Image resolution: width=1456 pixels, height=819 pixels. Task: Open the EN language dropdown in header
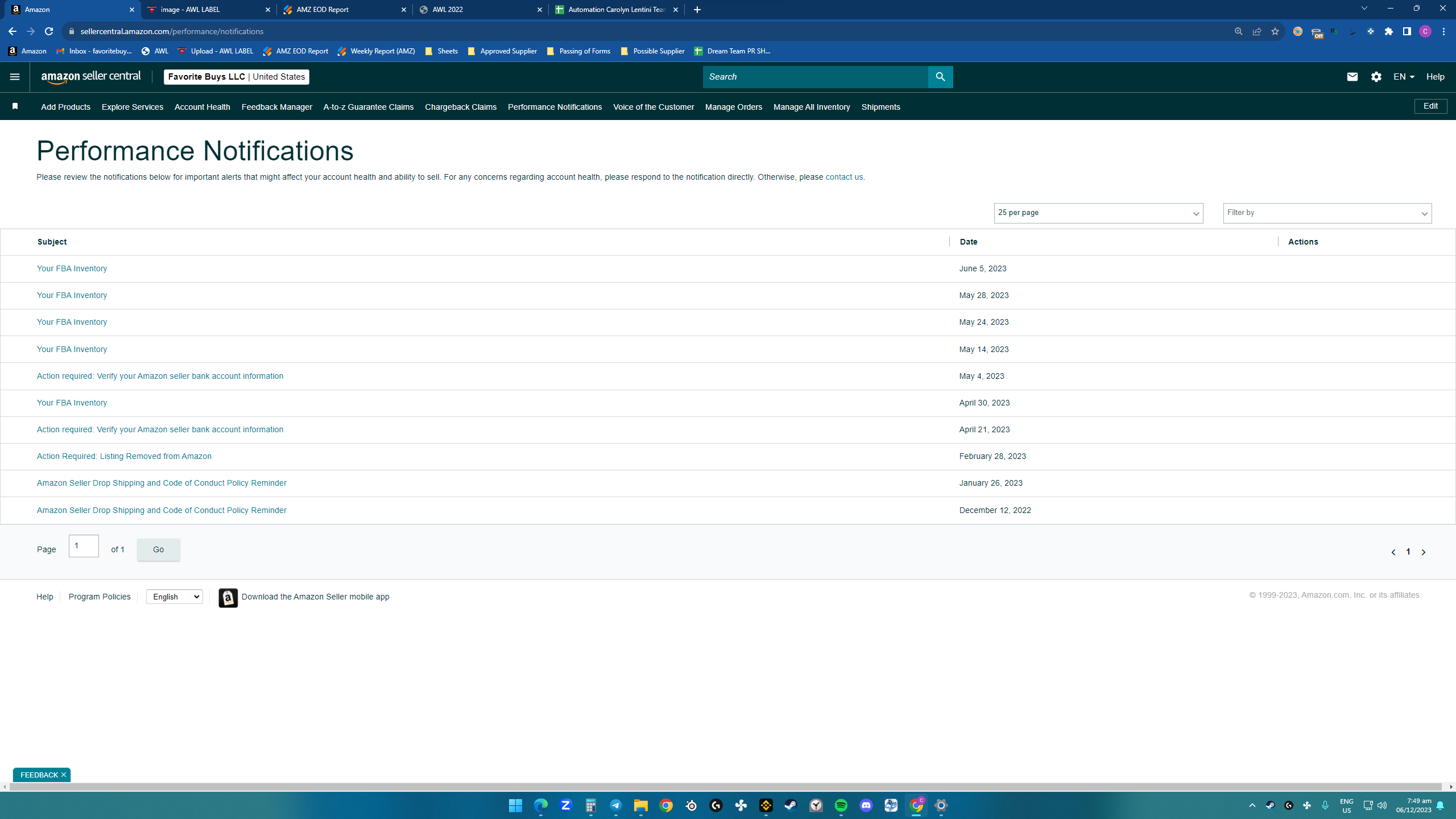coord(1404,77)
